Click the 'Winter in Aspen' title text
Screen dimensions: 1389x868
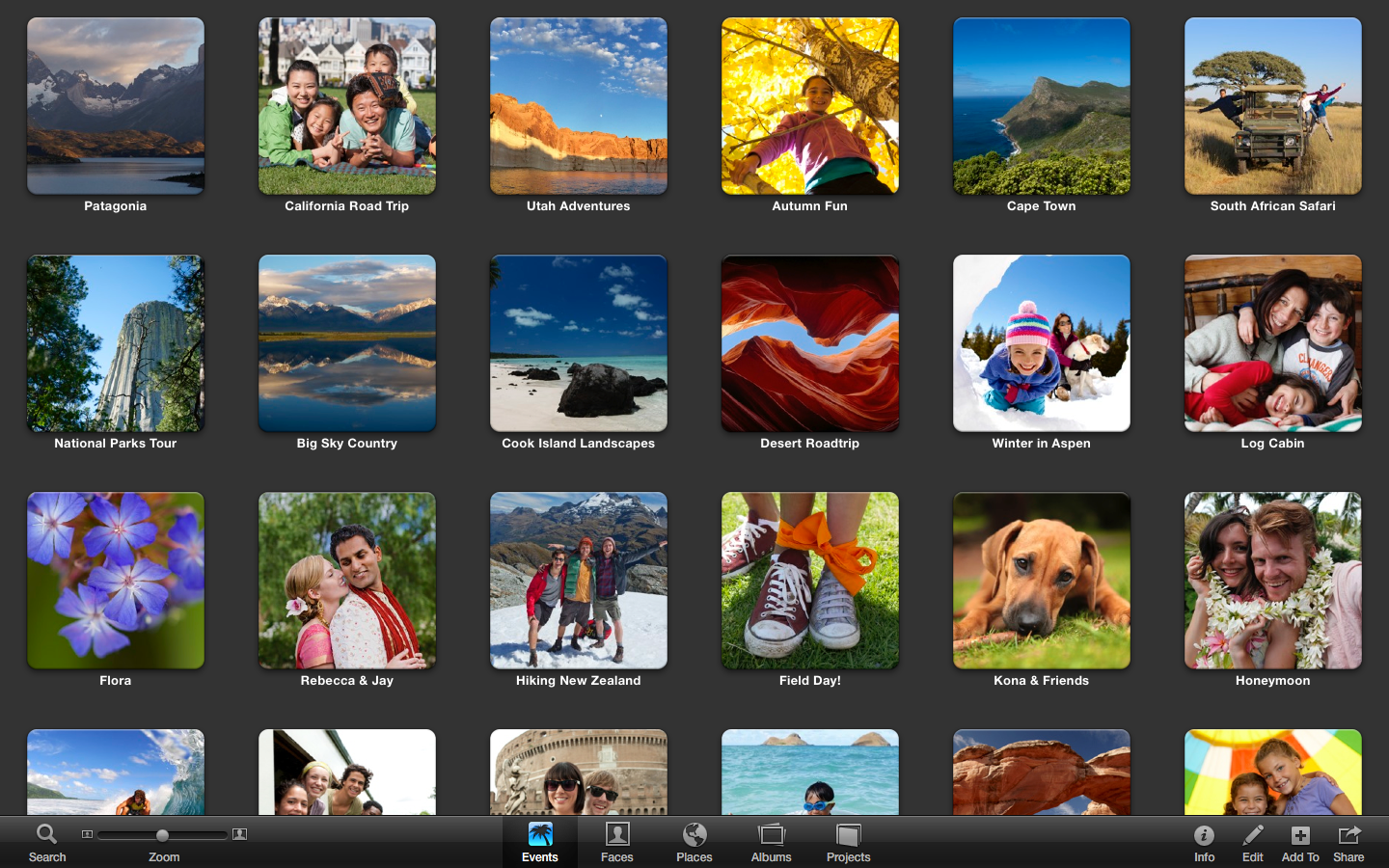click(1042, 444)
